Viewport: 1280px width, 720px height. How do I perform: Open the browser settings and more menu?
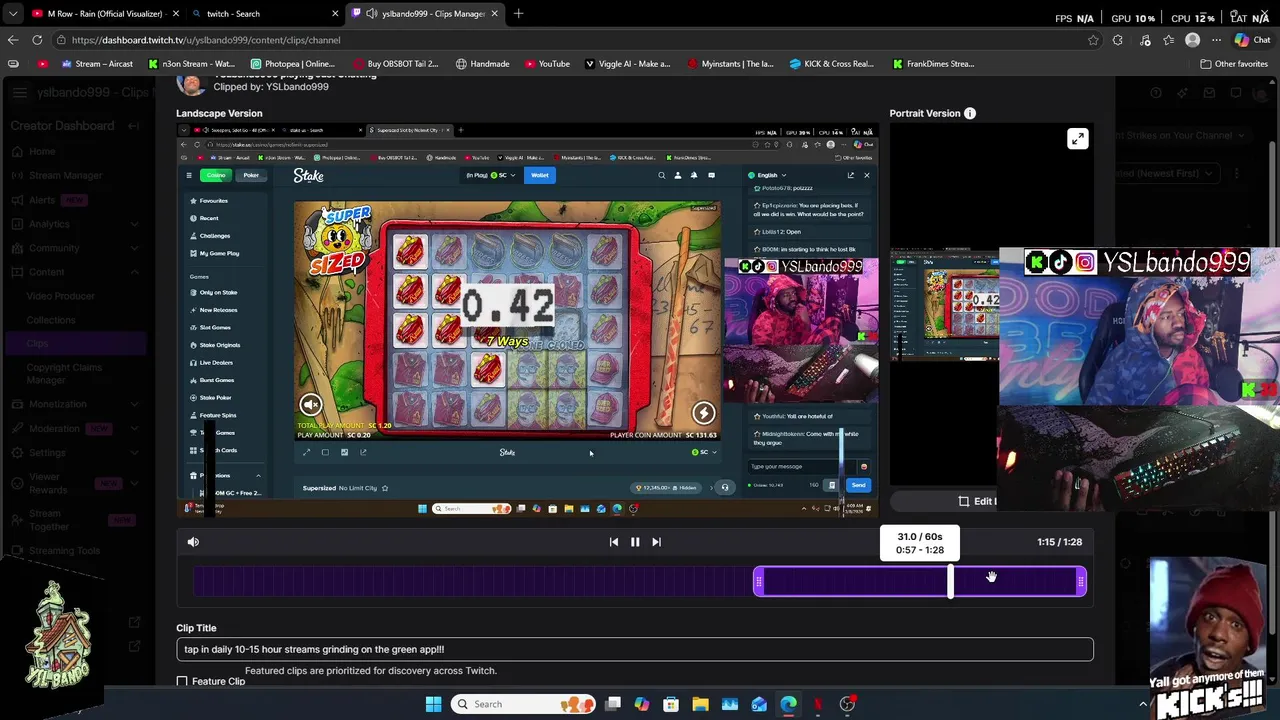(x=1216, y=40)
